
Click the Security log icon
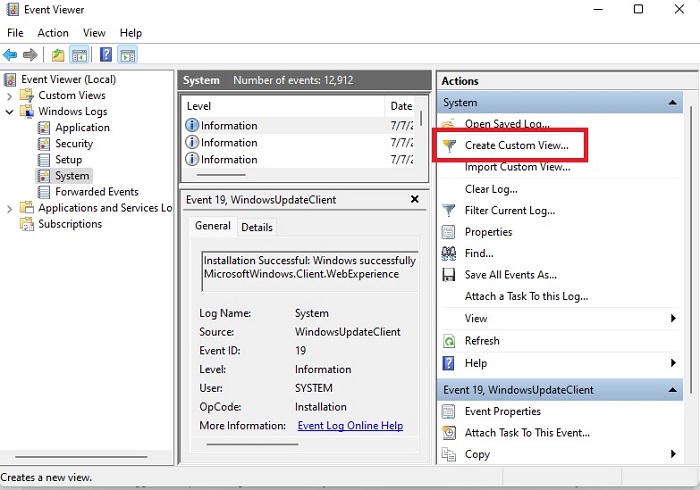click(x=44, y=144)
